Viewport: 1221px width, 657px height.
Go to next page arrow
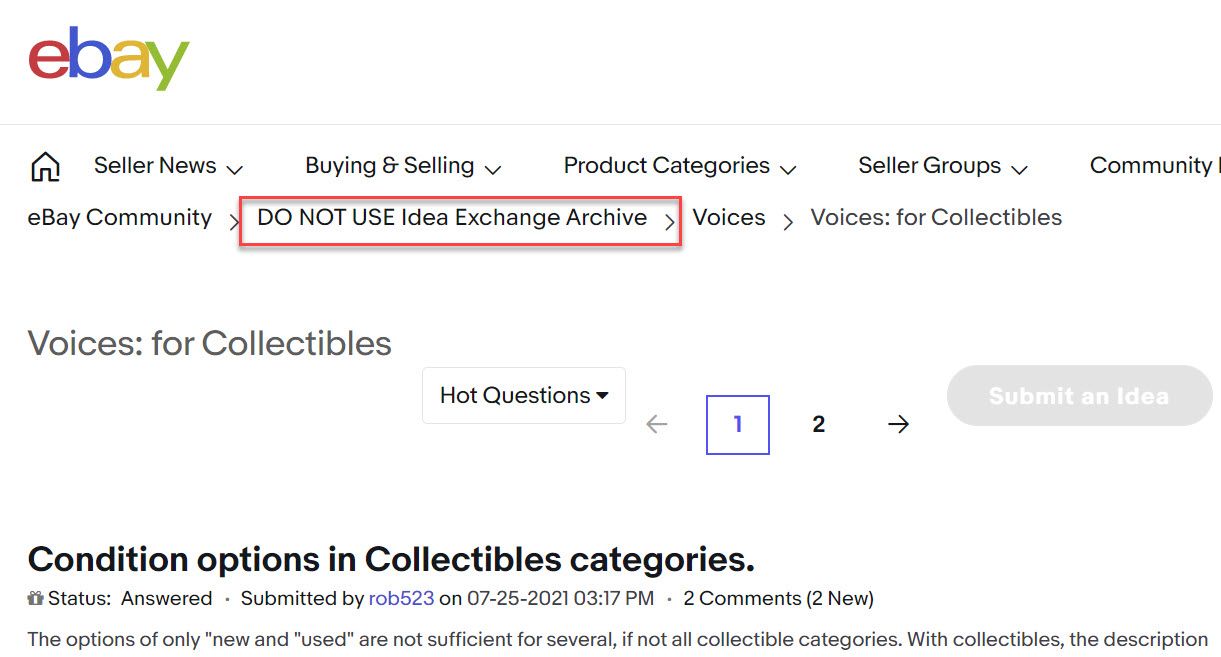898,425
